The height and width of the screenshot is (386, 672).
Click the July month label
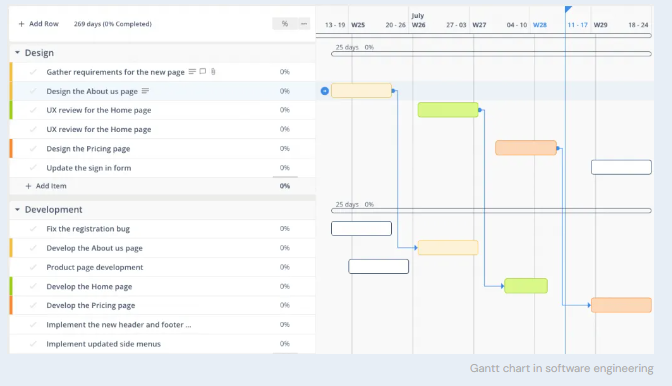pos(417,15)
